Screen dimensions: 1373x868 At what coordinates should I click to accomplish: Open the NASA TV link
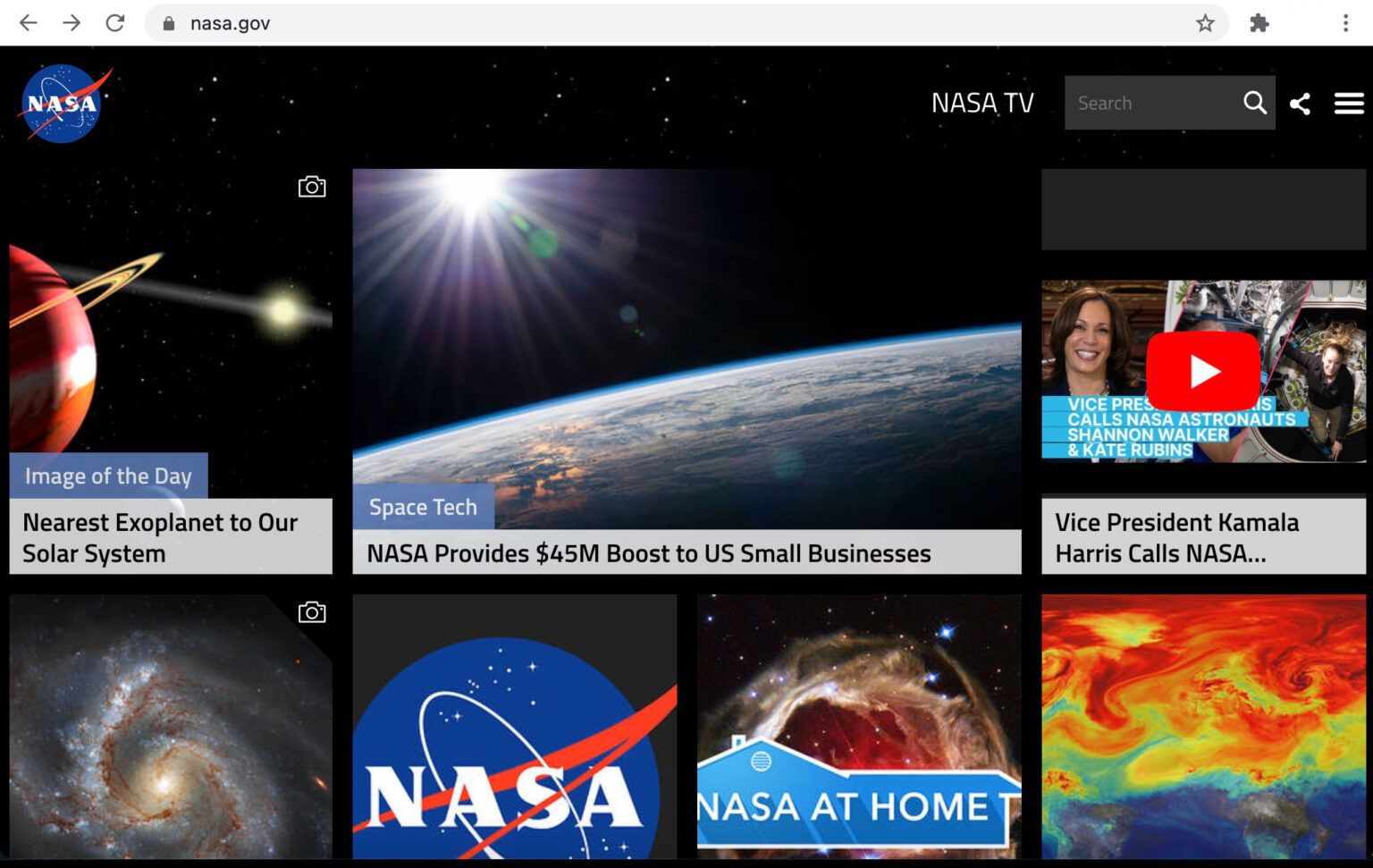(x=981, y=104)
